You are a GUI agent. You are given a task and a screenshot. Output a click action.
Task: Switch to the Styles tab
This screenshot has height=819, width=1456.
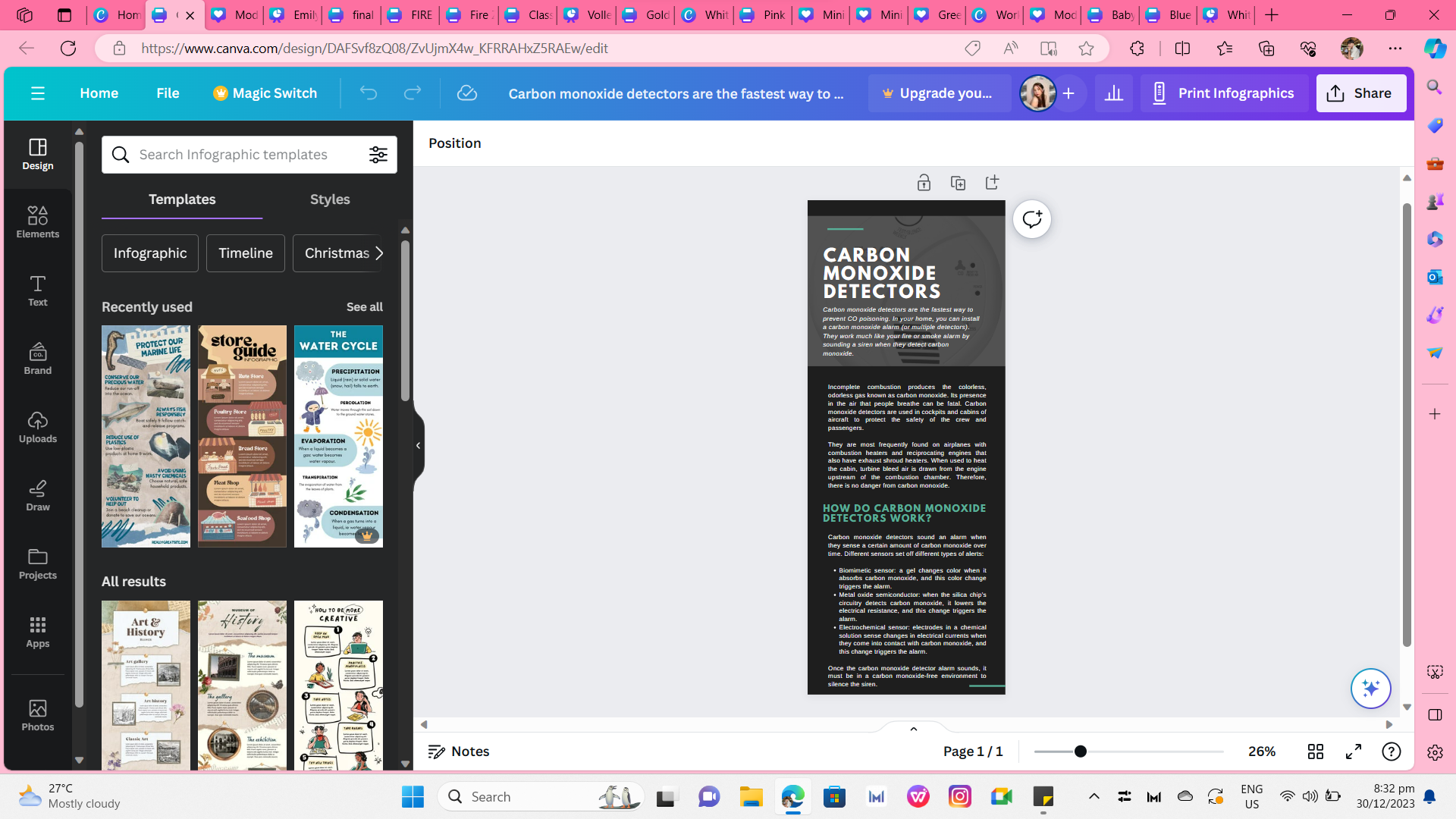(330, 199)
